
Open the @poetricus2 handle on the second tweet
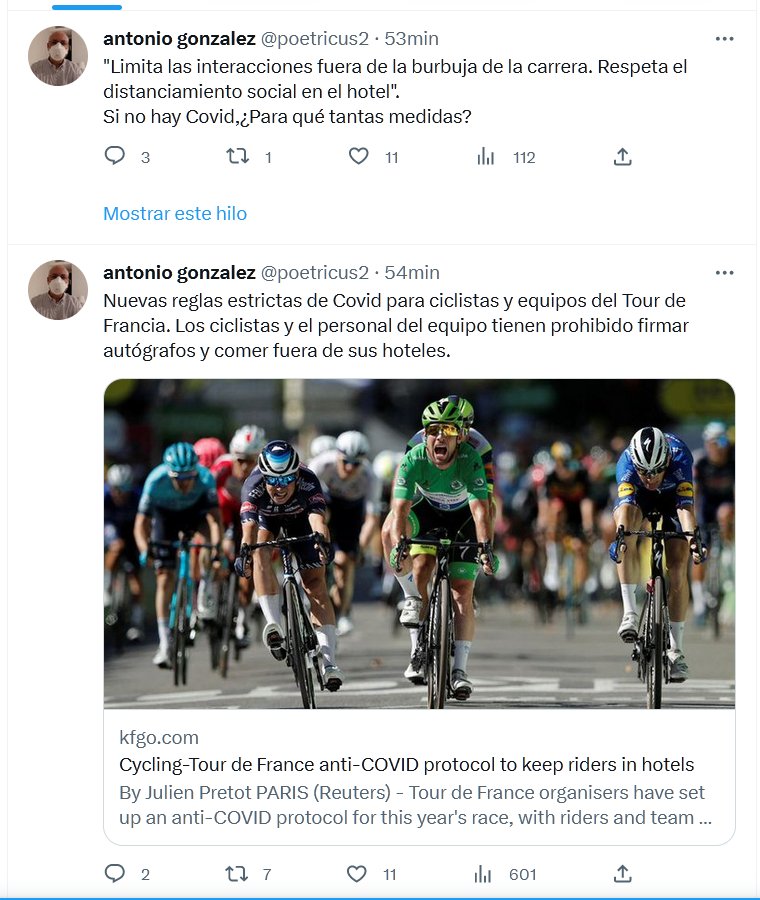click(x=314, y=272)
